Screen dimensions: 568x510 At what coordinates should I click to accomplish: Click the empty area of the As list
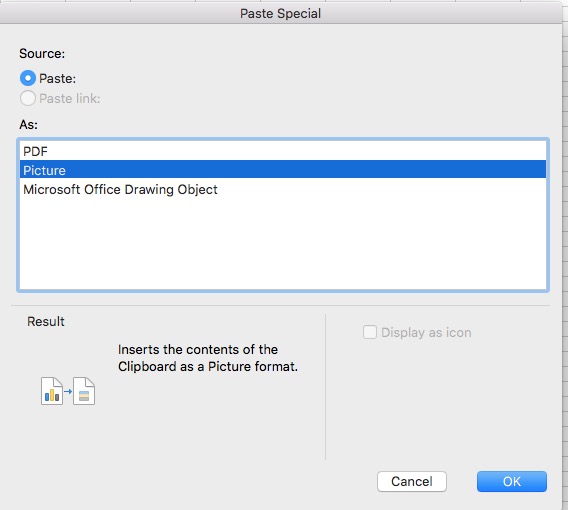pyautogui.click(x=283, y=243)
